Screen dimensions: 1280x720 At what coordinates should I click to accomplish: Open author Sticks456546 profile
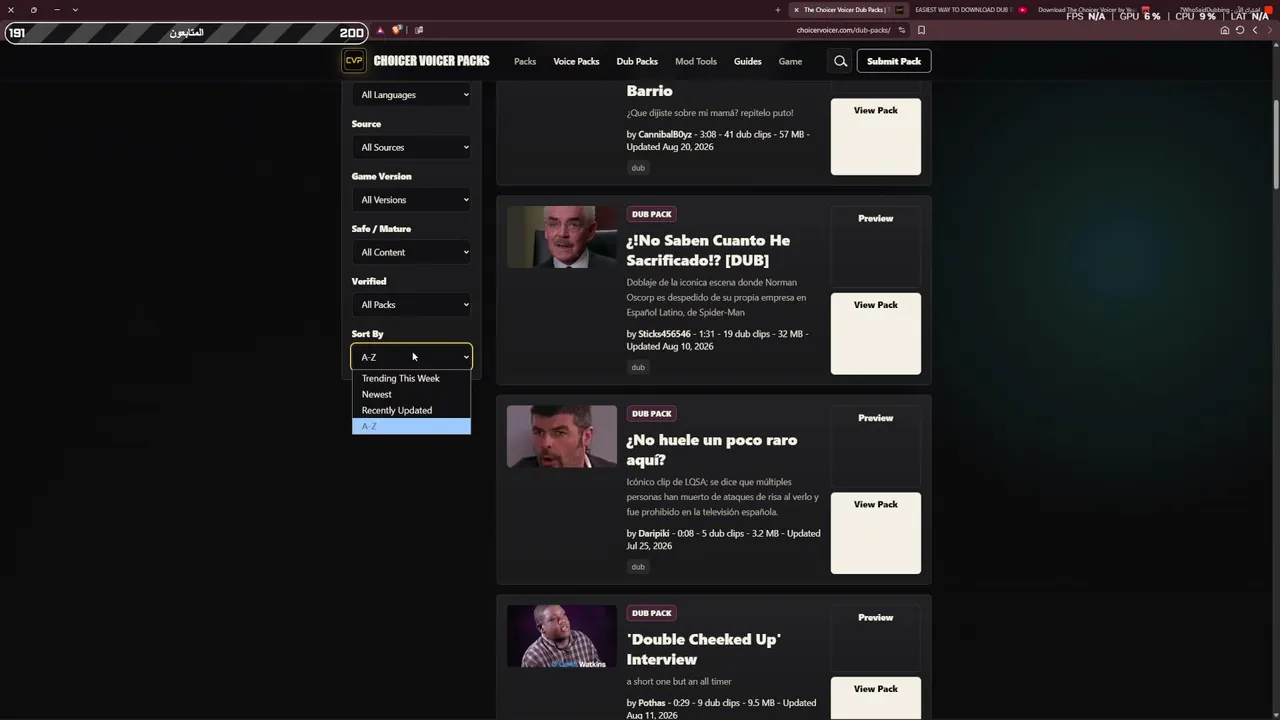pos(665,334)
